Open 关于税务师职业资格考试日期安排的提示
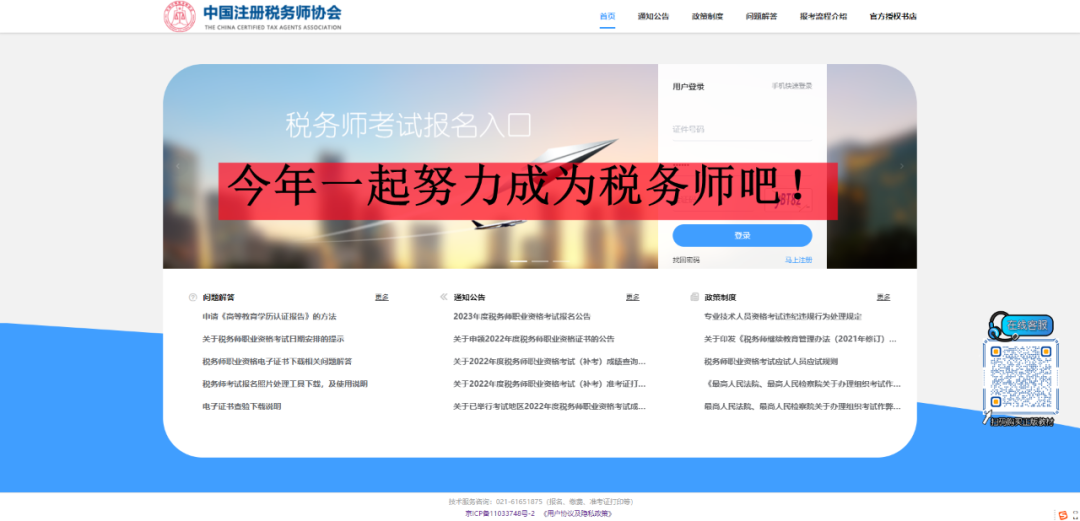Image resolution: width=1080 pixels, height=521 pixels. click(x=273, y=339)
